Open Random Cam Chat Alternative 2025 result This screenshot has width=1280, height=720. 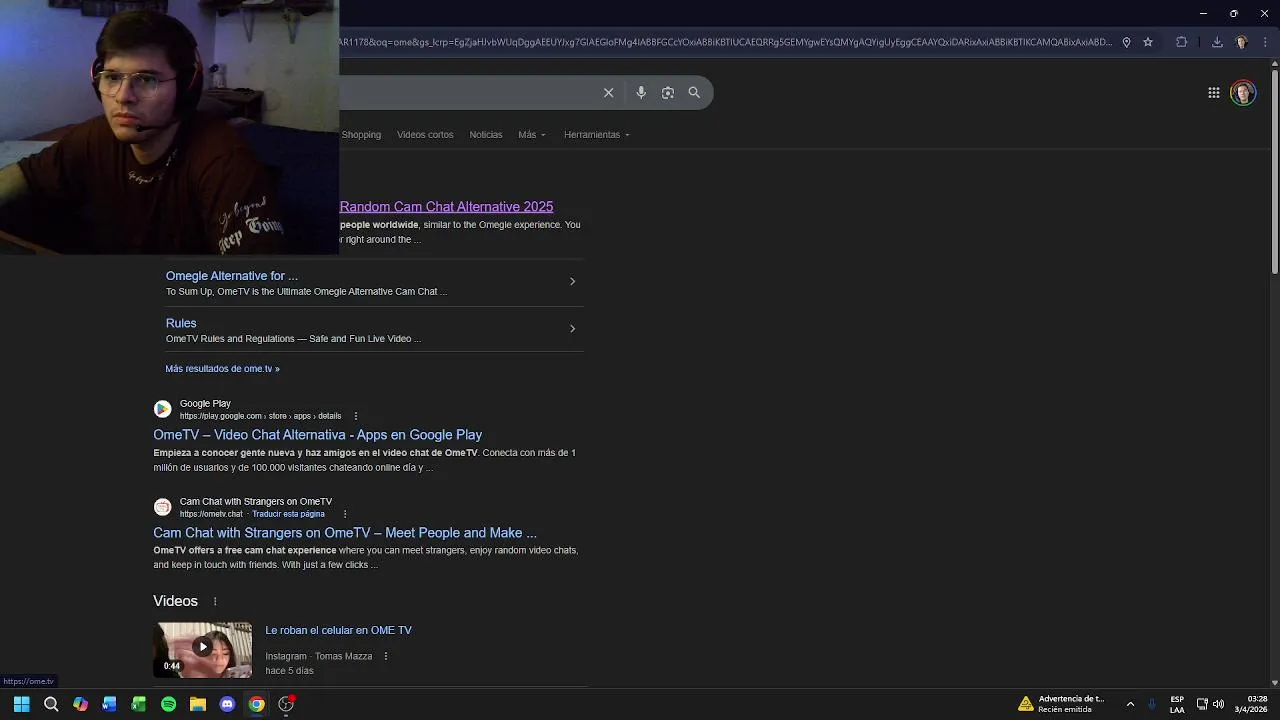click(446, 207)
